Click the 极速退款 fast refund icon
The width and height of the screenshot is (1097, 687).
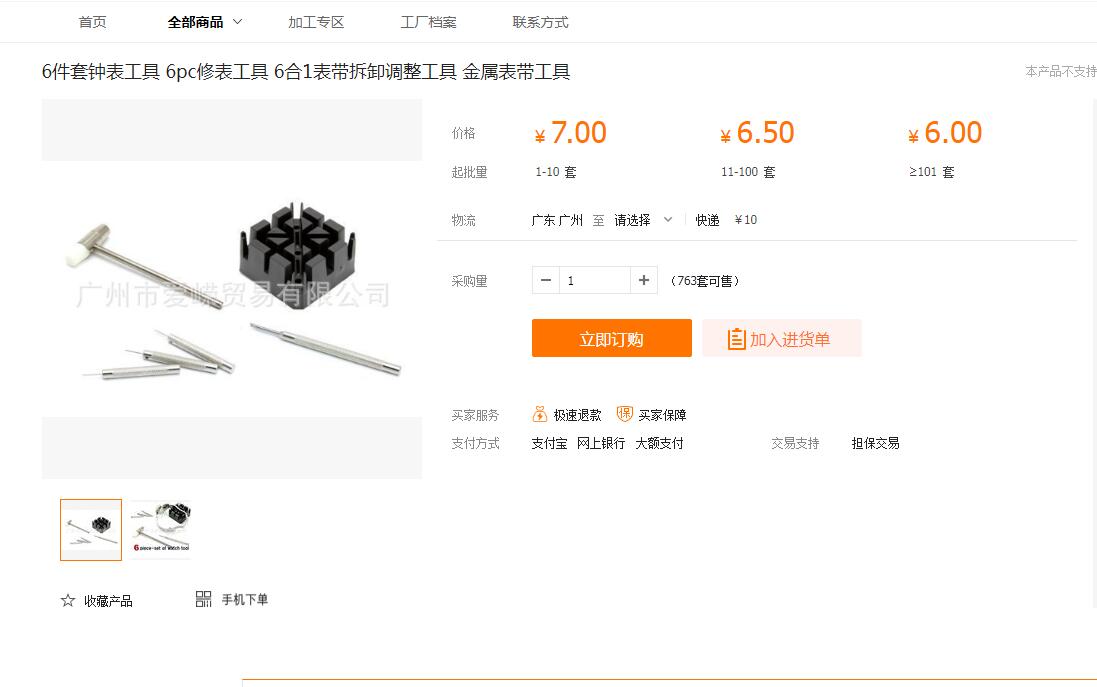[x=540, y=414]
